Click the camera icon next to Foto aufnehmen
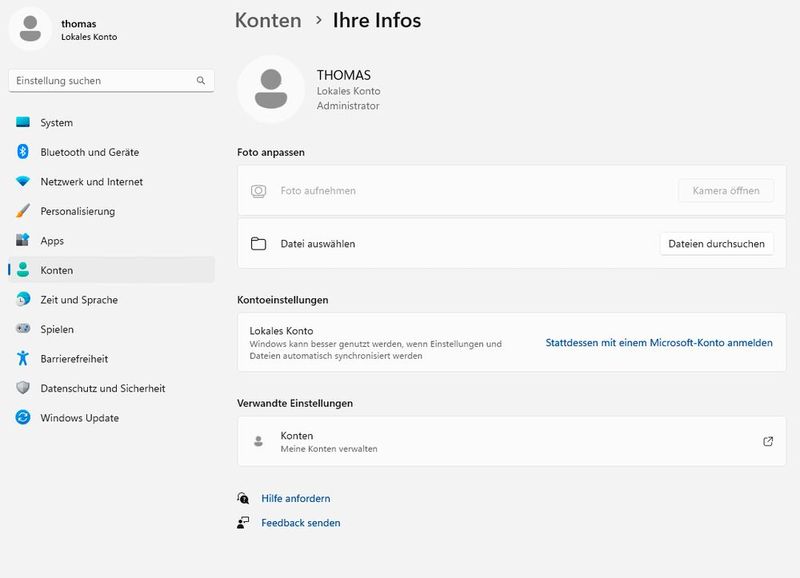Image resolution: width=800 pixels, height=578 pixels. [x=258, y=190]
